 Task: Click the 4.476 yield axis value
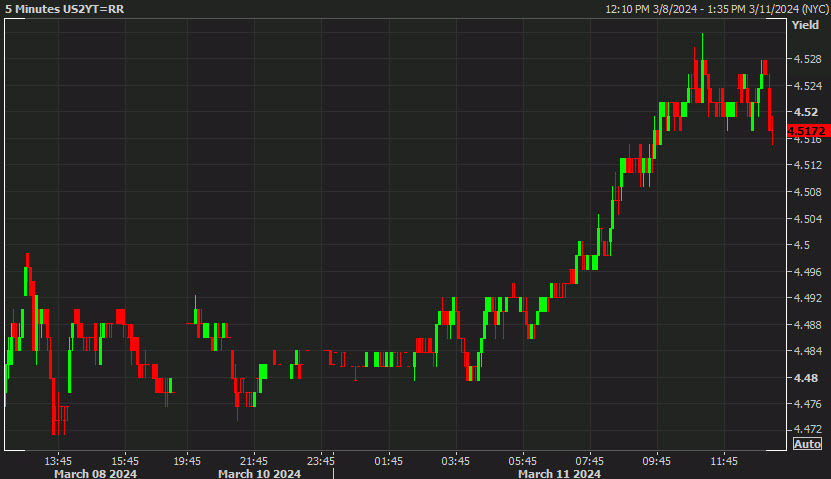[807, 404]
